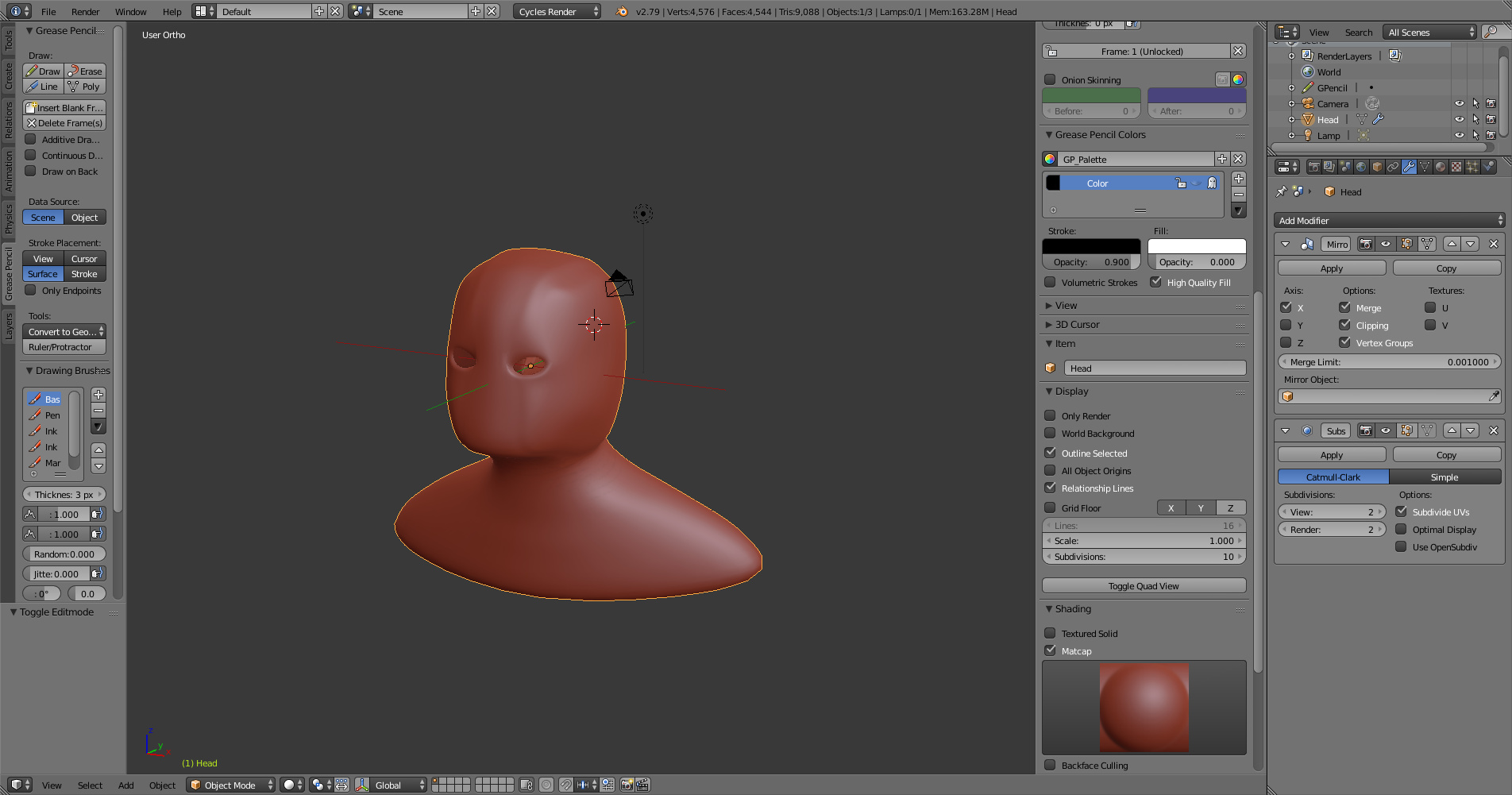Disable the High Quality Fill checkbox
The image size is (1512, 795).
(x=1155, y=282)
